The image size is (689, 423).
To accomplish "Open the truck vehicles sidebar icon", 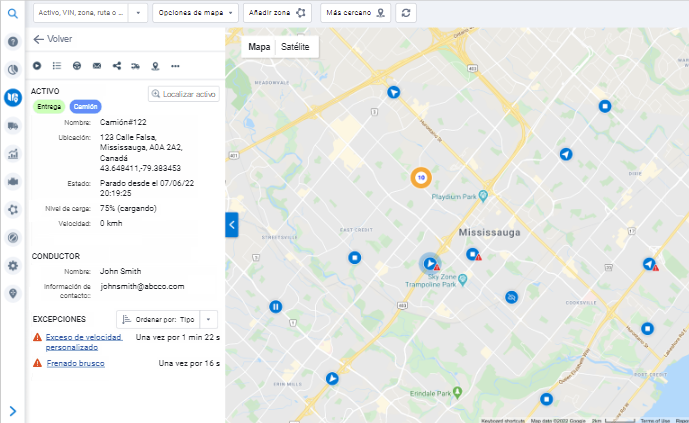I will [x=13, y=126].
